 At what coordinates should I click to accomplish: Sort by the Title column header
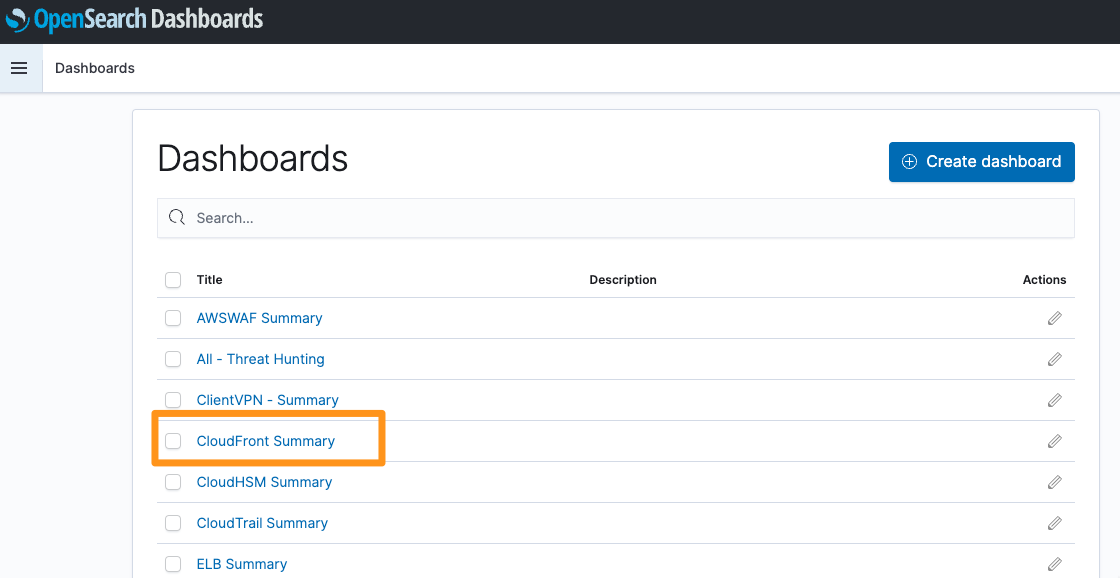pos(209,280)
